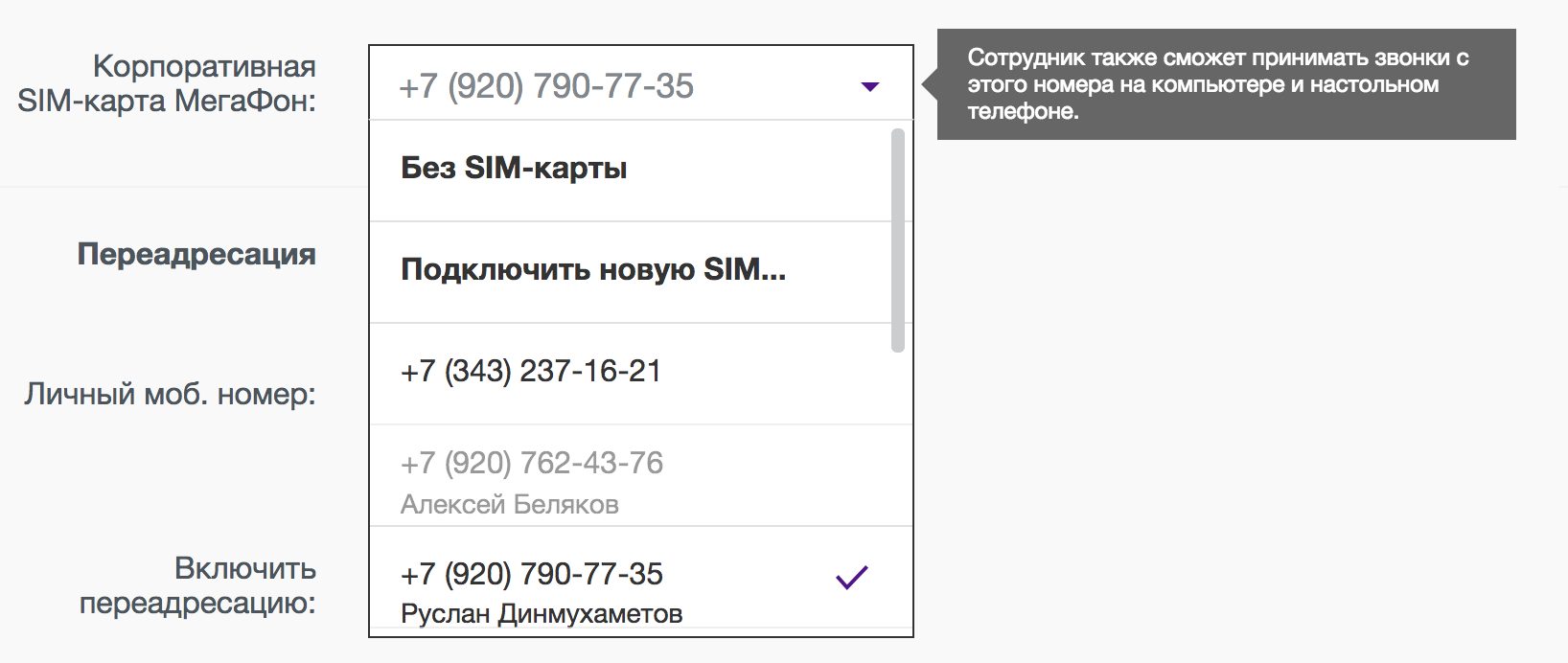Pick the number +7 (343) 237-16-21
1568x663 pixels.
[531, 372]
